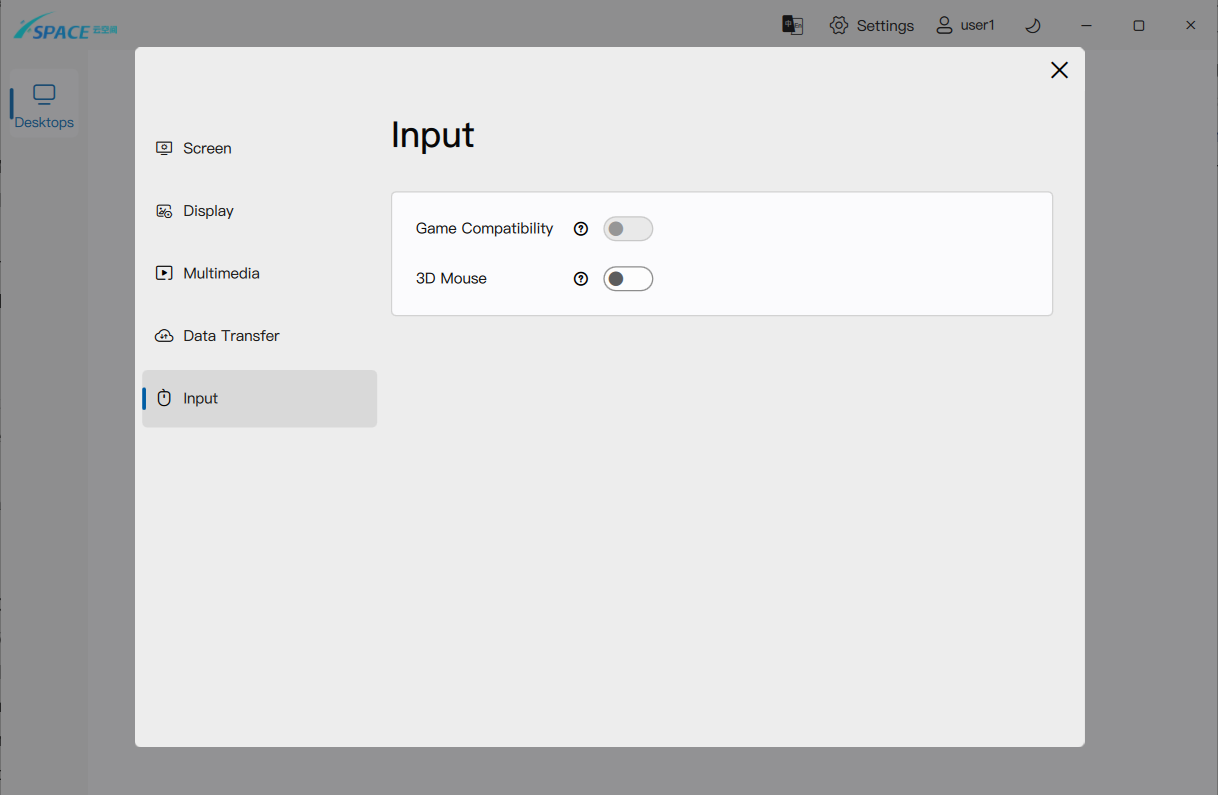The width and height of the screenshot is (1218, 795).
Task: Click the iSPACE logo
Action: (x=65, y=27)
